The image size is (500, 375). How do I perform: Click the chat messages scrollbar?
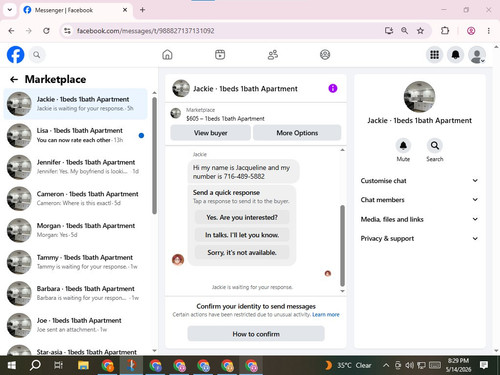point(342,246)
